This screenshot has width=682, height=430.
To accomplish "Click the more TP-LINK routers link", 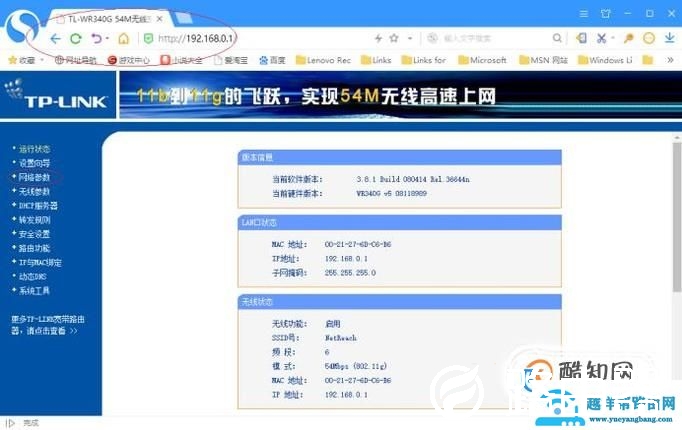I will pyautogui.click(x=47, y=325).
